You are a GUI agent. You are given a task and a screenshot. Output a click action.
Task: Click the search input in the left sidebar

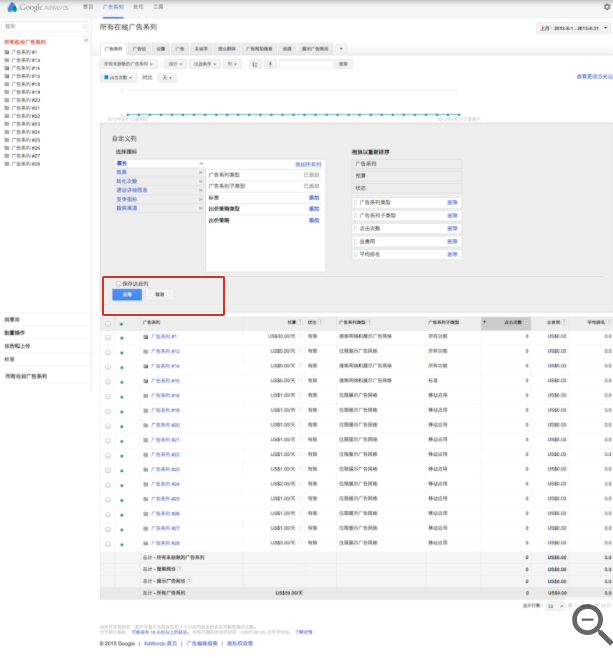point(42,26)
